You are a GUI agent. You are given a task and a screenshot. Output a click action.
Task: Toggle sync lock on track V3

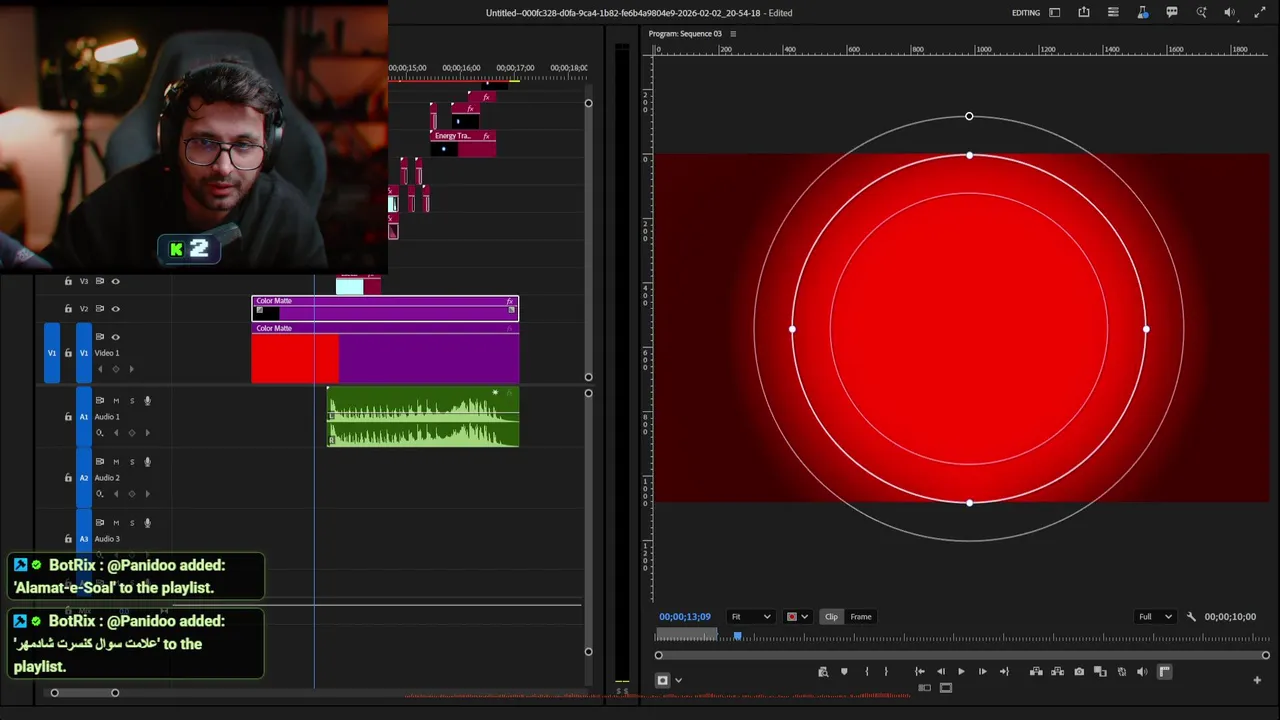click(x=99, y=281)
